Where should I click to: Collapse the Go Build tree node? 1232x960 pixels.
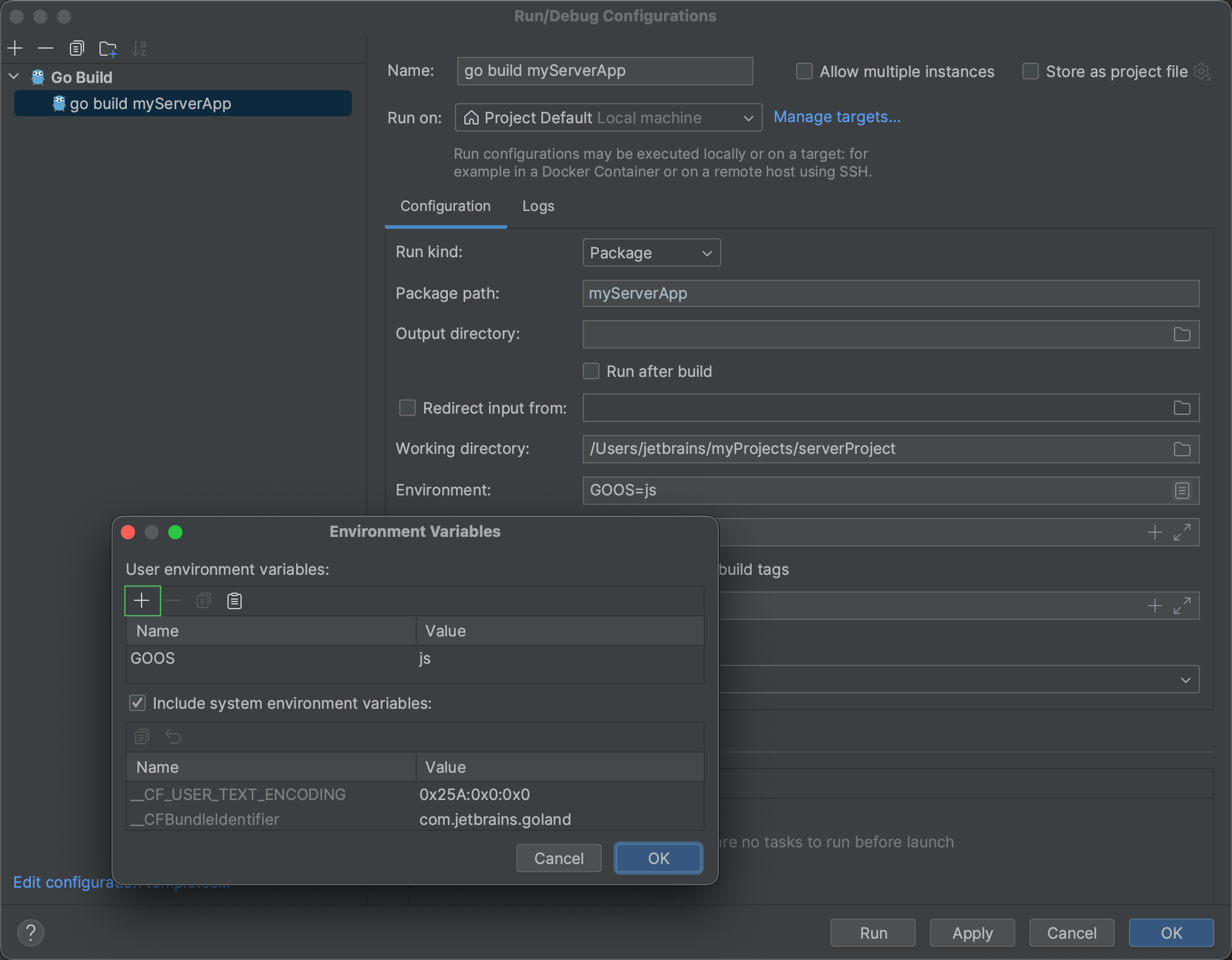(x=12, y=76)
